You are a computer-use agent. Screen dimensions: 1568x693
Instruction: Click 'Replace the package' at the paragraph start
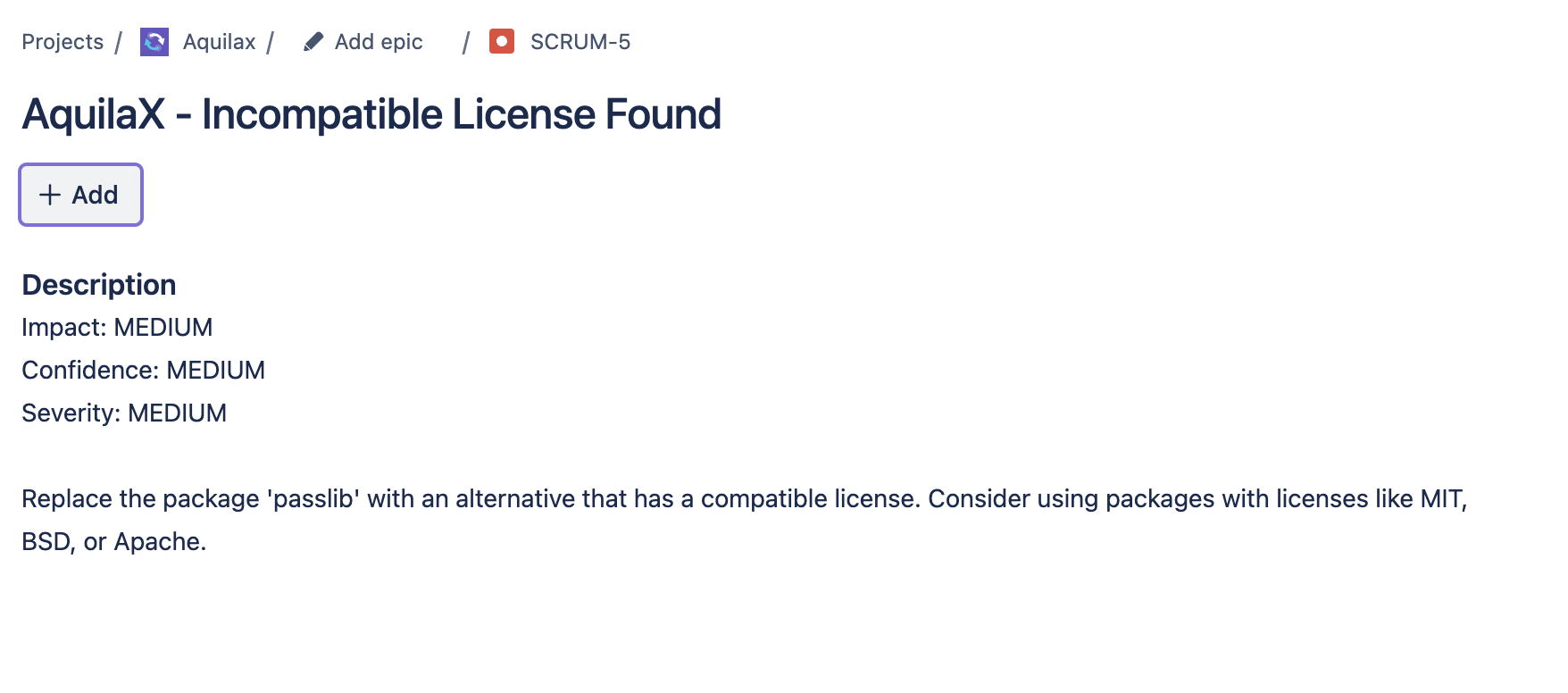[x=140, y=499]
